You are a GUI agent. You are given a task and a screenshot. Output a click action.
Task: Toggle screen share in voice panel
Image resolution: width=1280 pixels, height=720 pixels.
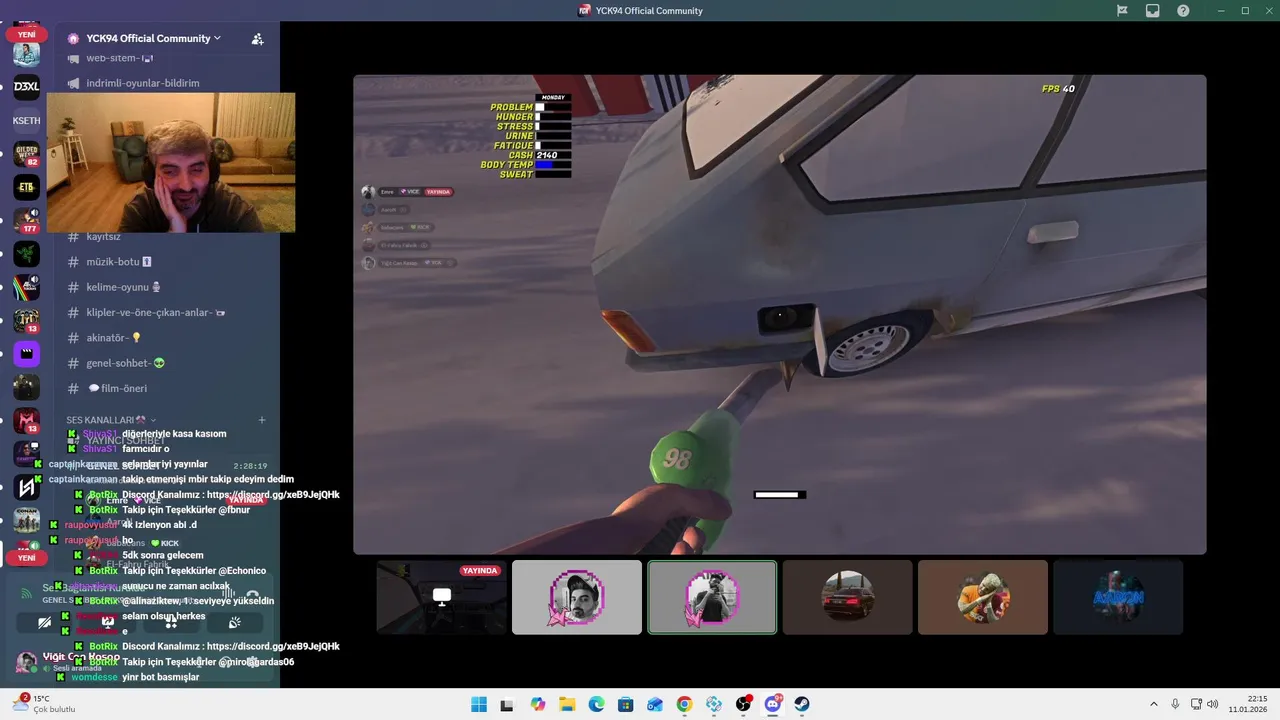[108, 622]
